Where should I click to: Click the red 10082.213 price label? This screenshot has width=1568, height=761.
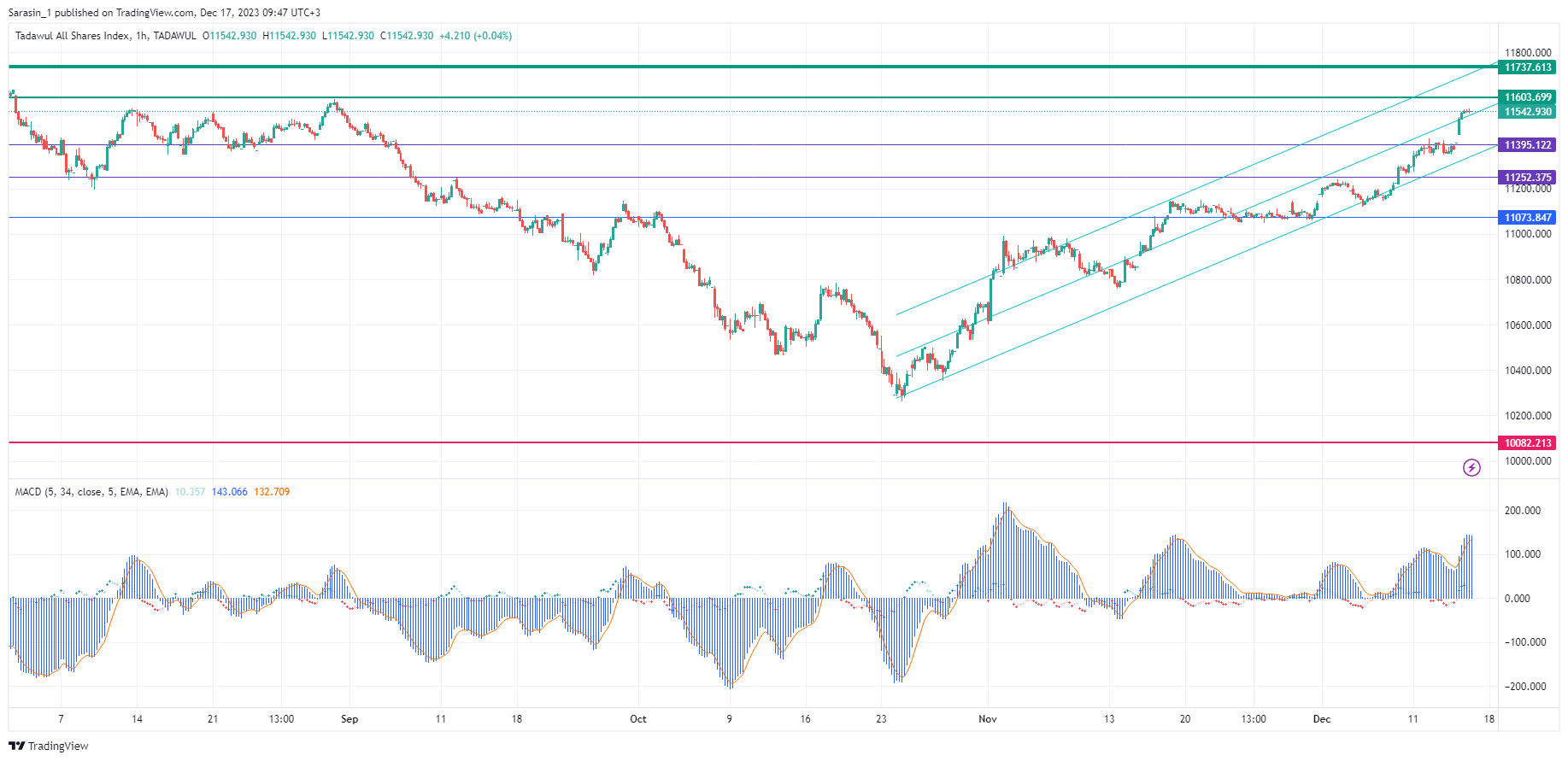[x=1528, y=443]
